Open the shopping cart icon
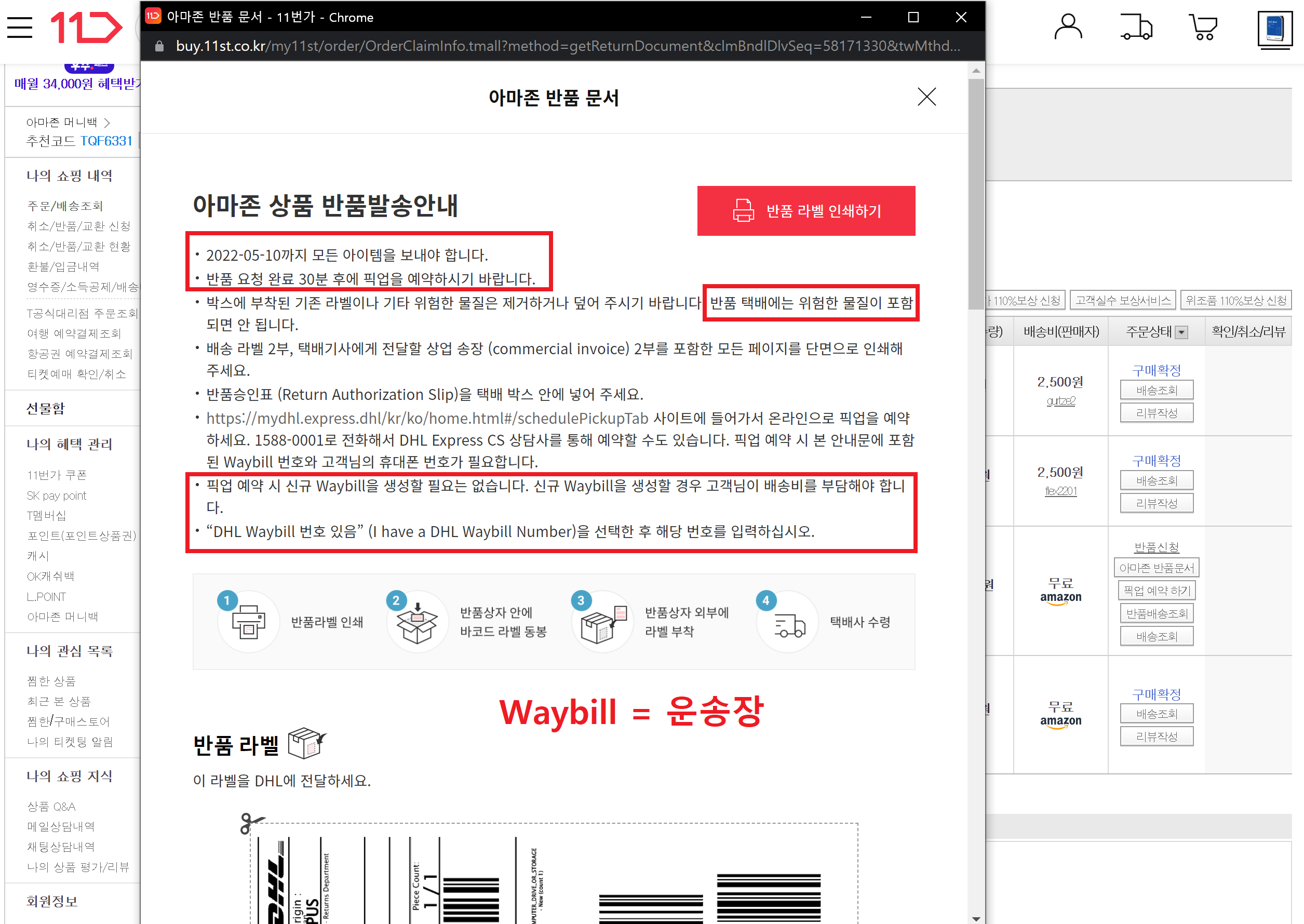 pyautogui.click(x=1203, y=28)
